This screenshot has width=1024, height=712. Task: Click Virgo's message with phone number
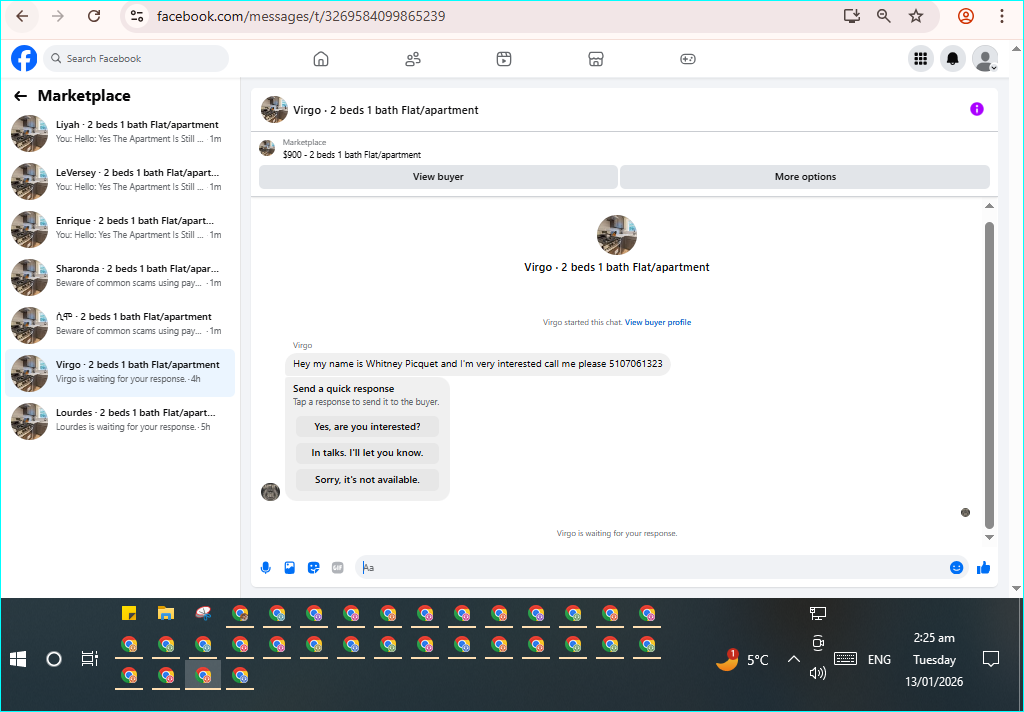coord(477,364)
